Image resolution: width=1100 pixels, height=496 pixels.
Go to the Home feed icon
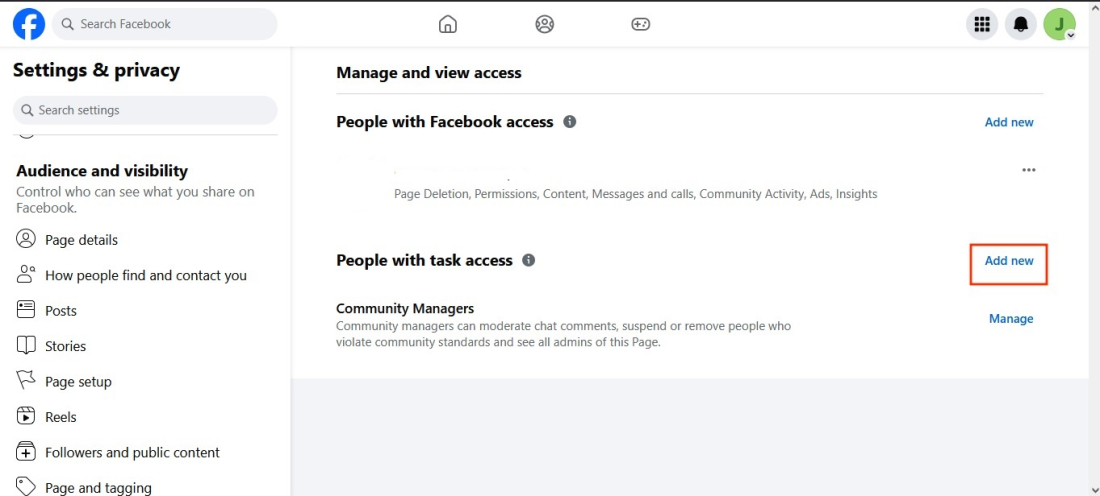tap(448, 24)
